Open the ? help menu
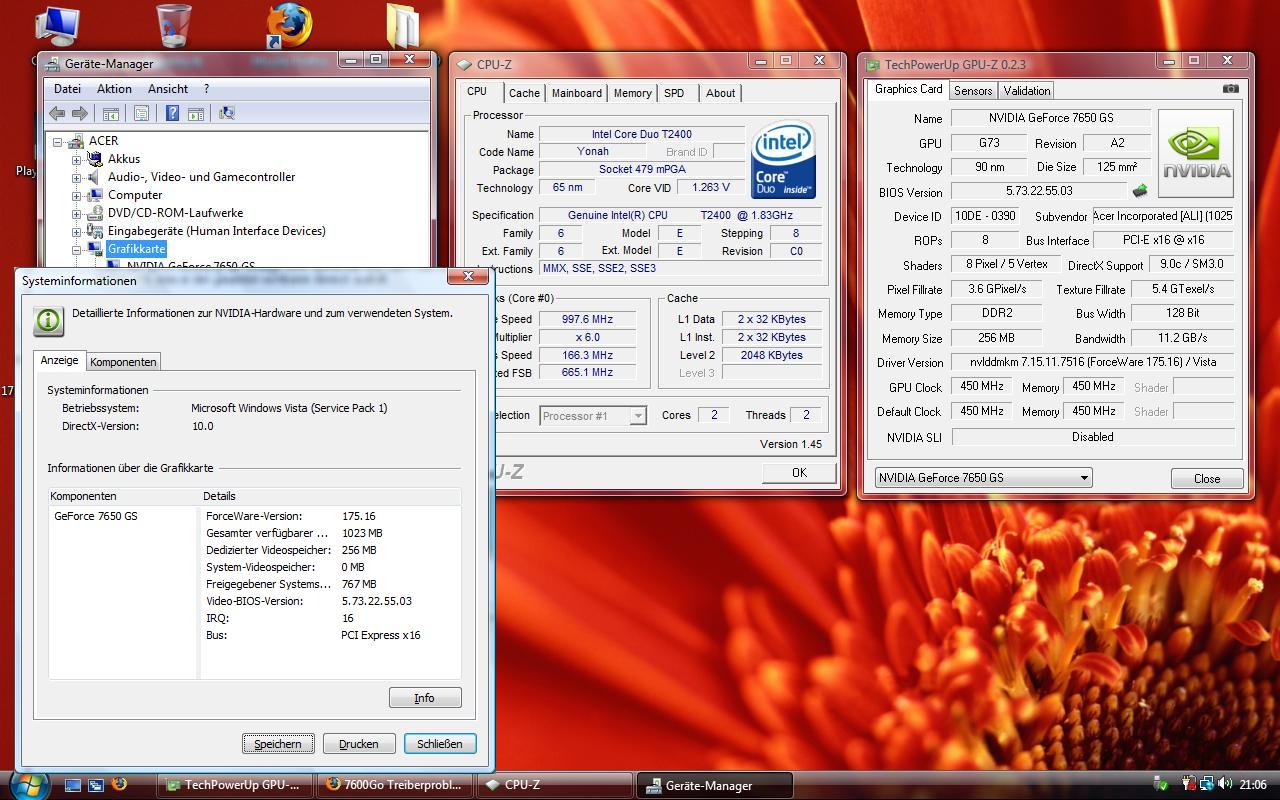 coord(206,89)
